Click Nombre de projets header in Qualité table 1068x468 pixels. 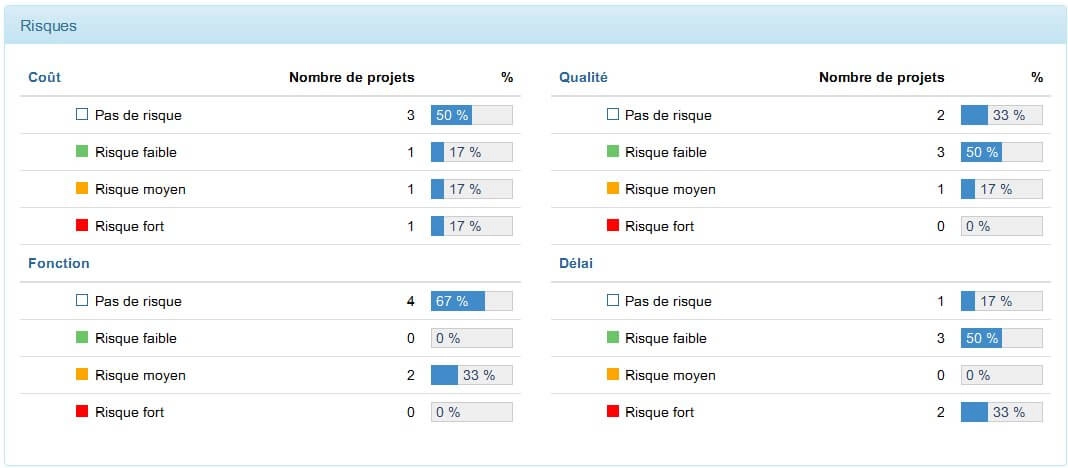[881, 77]
